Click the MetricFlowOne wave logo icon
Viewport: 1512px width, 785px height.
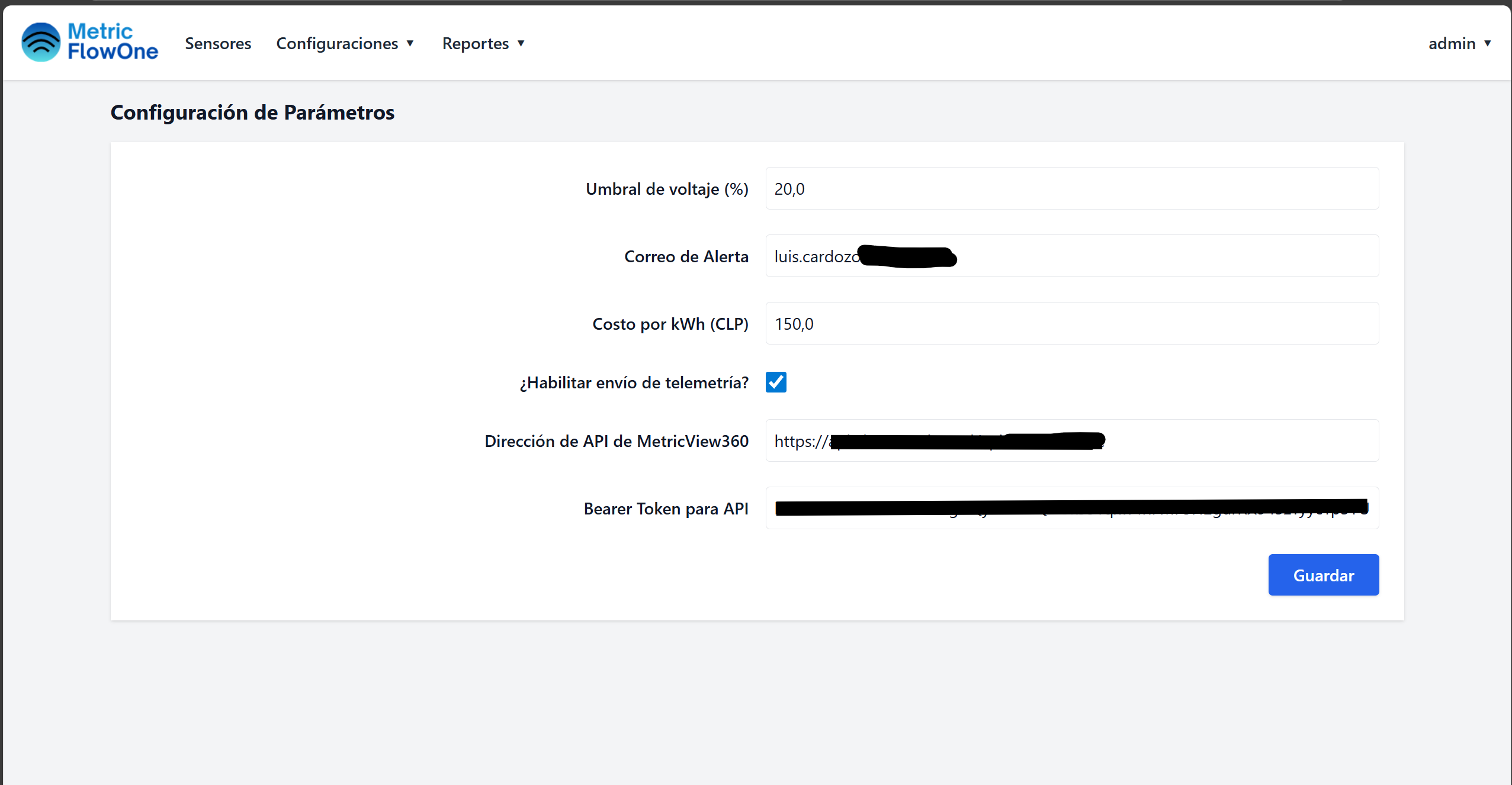[x=40, y=42]
